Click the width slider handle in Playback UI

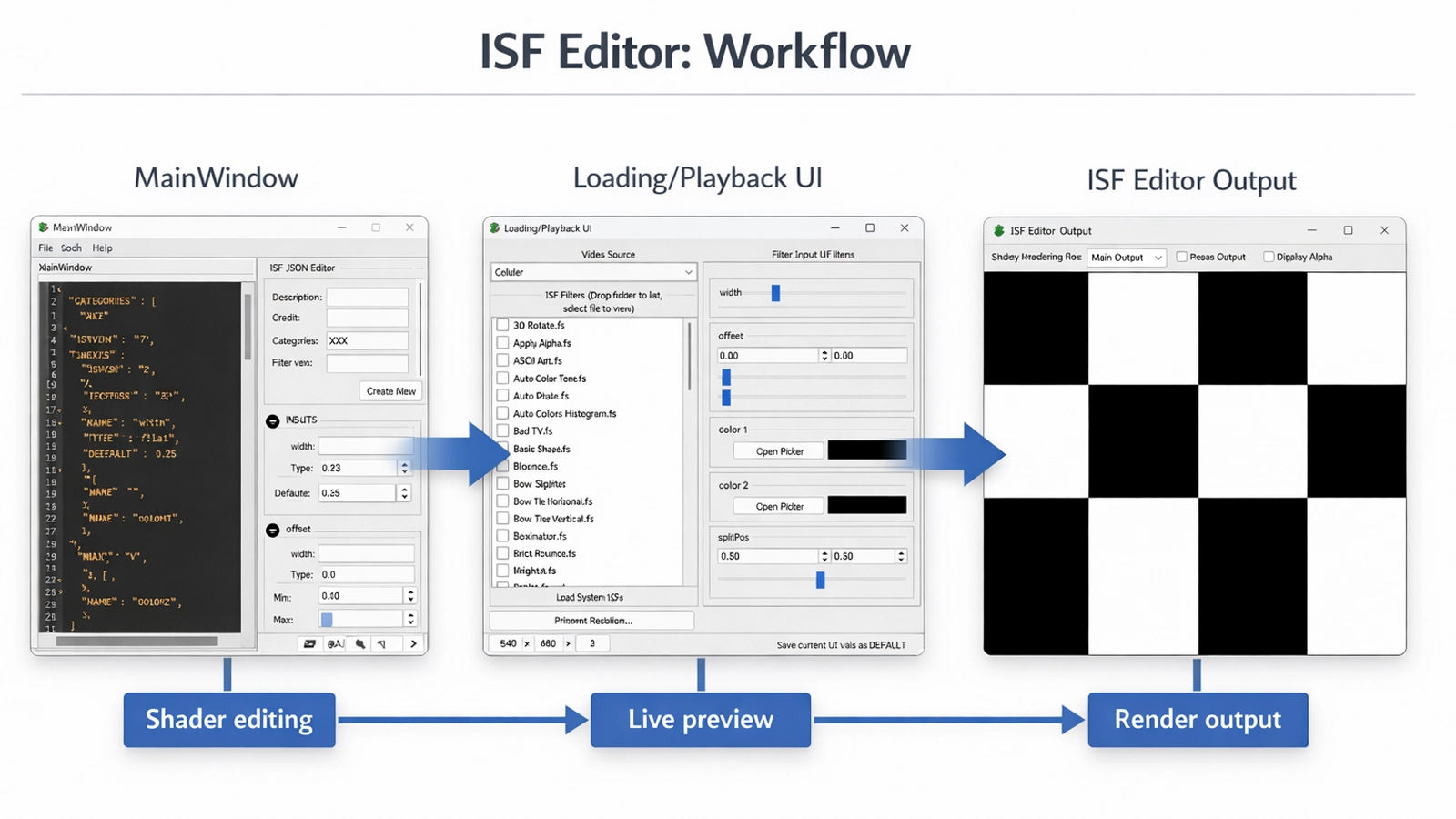(775, 293)
